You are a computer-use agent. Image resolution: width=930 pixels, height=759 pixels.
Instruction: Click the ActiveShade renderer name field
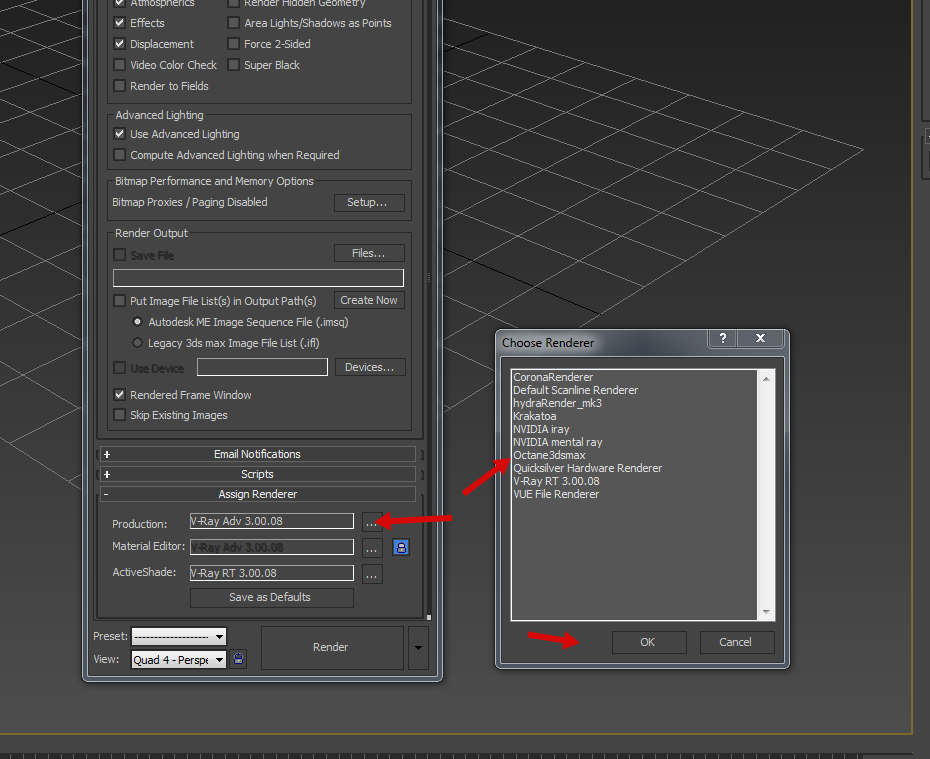coord(272,573)
